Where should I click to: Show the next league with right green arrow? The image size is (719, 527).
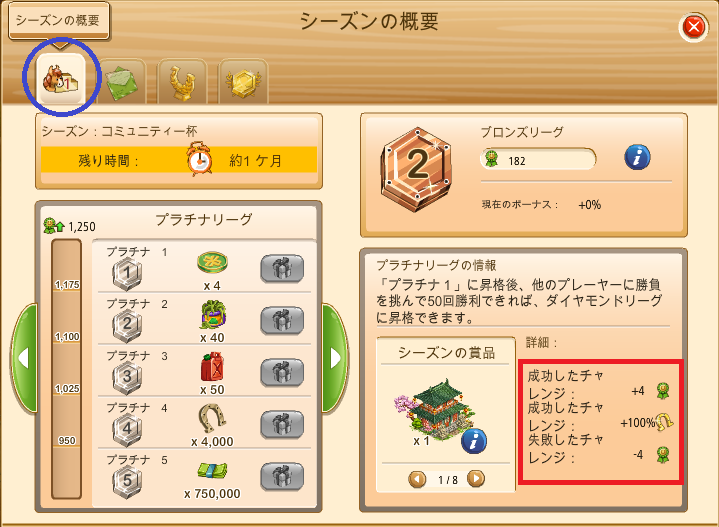point(334,358)
